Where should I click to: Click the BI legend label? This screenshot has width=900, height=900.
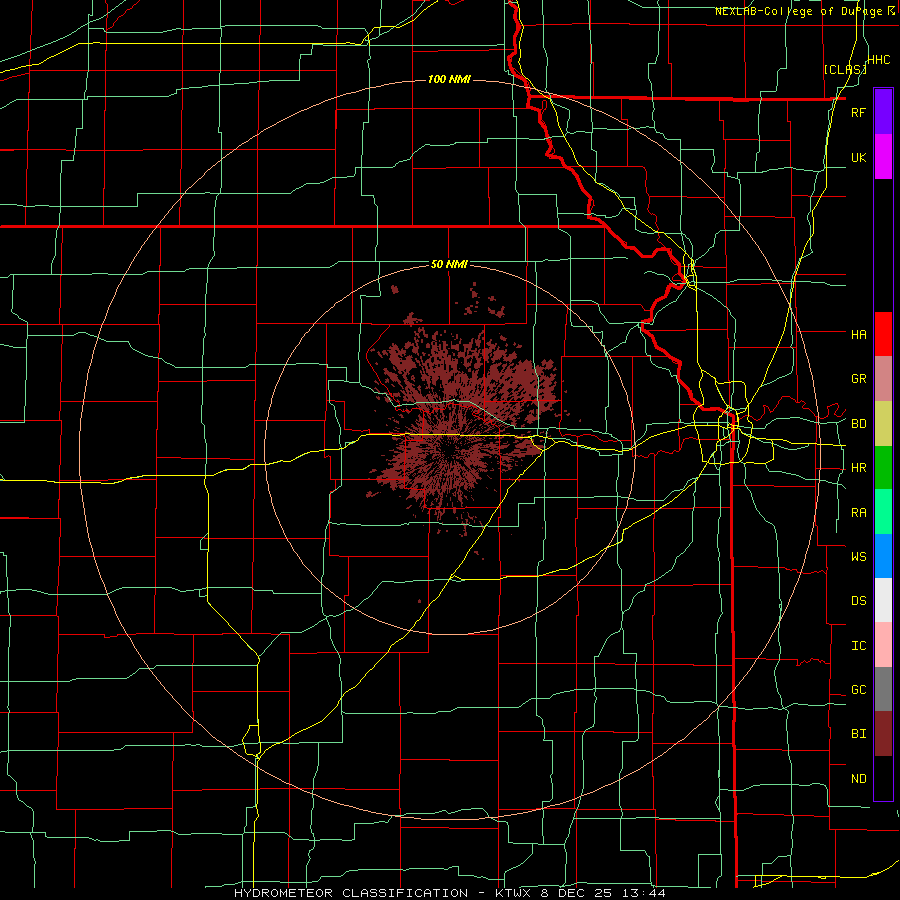pos(858,734)
